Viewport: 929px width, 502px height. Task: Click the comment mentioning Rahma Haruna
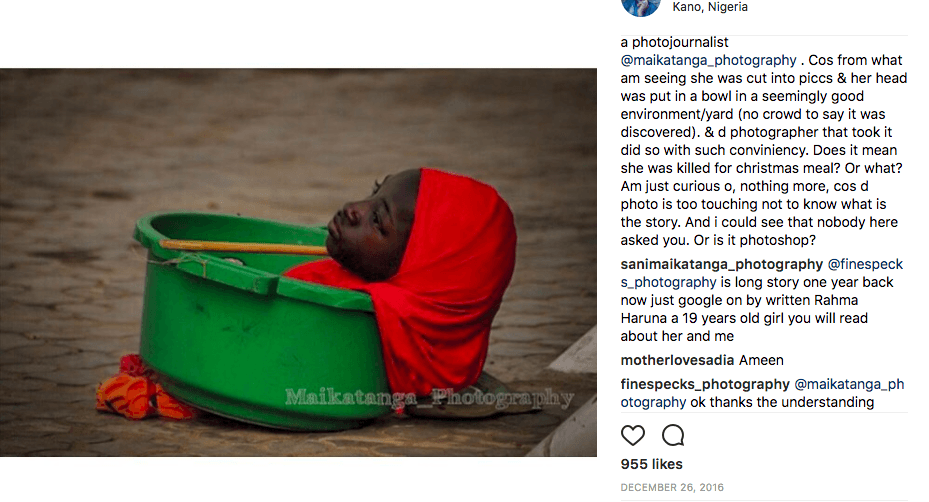click(761, 300)
